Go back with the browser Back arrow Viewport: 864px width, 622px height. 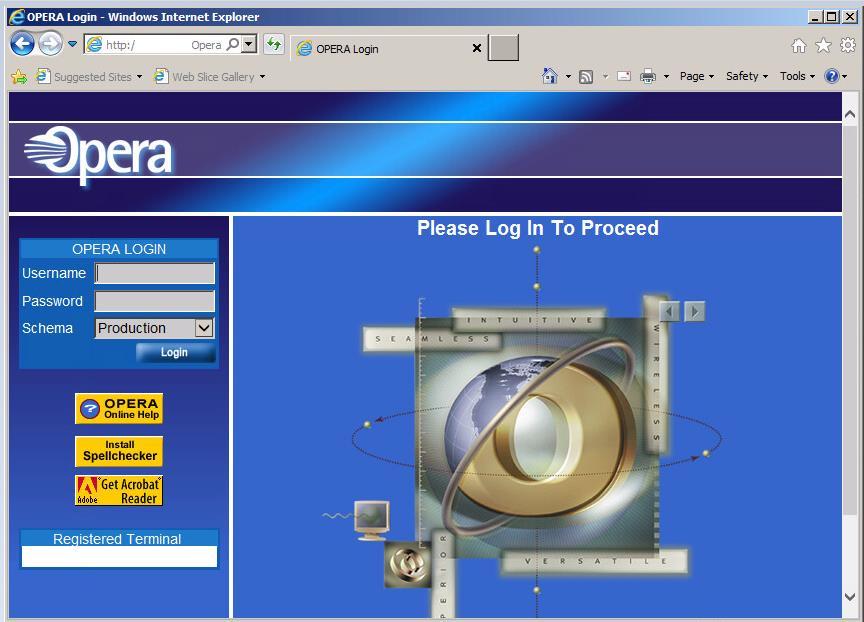[x=23, y=44]
